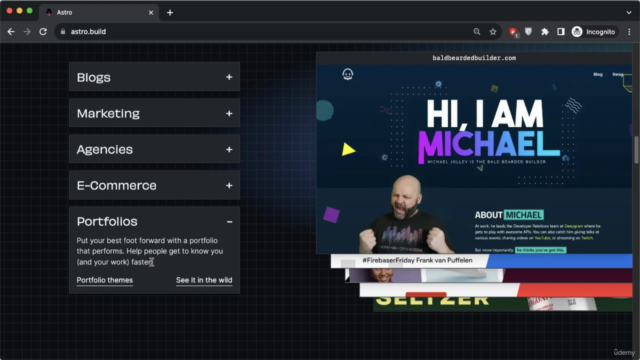This screenshot has height=360, width=640.
Task: Expand the Marketing section
Action: point(154,113)
